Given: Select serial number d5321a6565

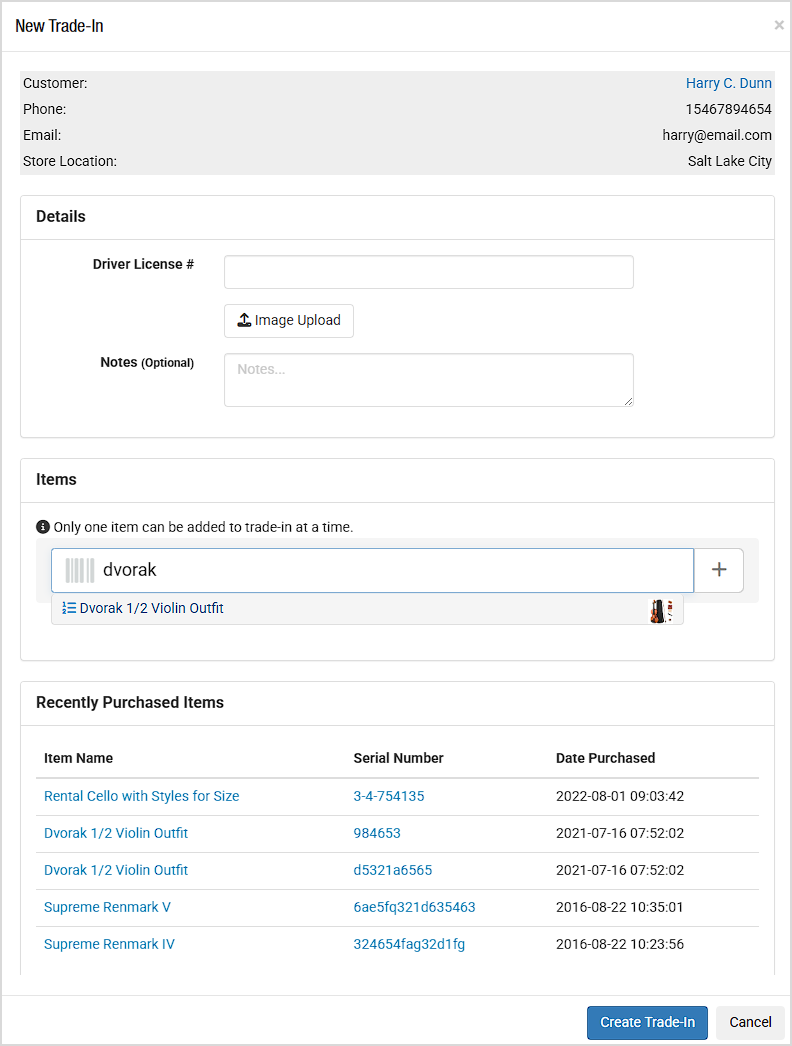Looking at the screenshot, I should click(393, 870).
